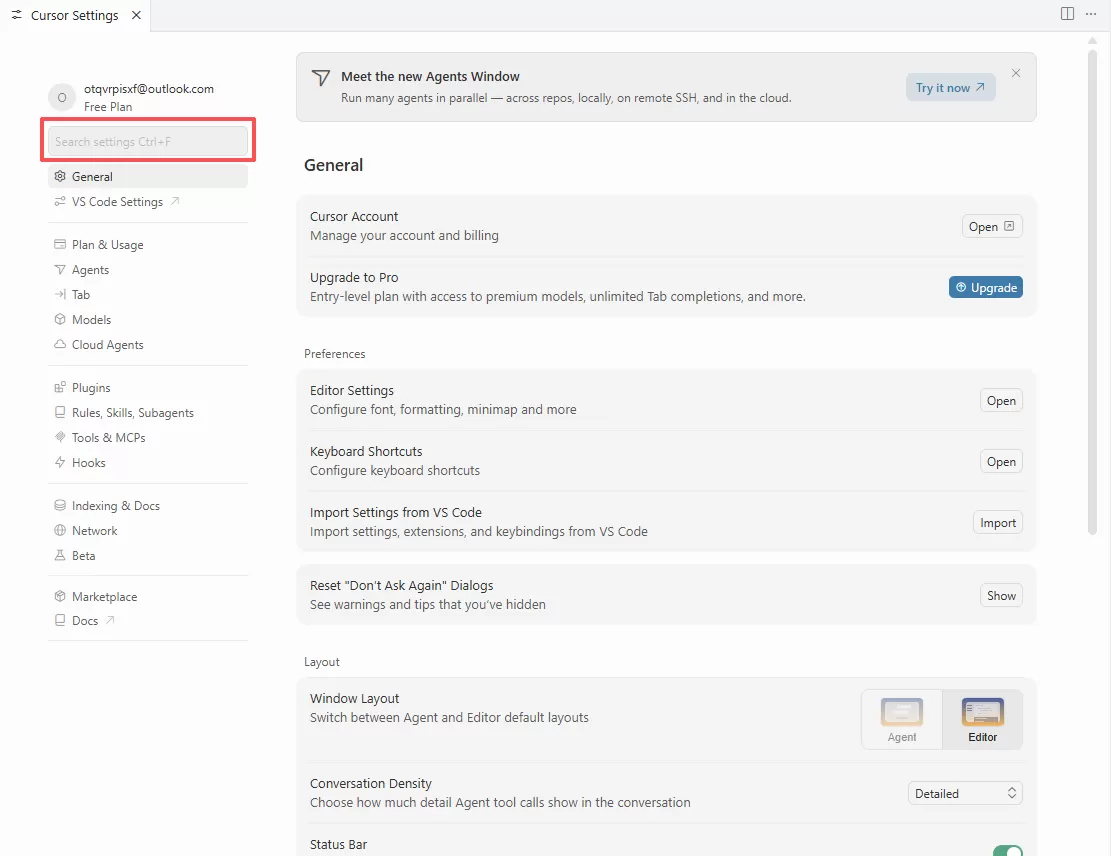Viewport: 1111px width, 856px height.
Task: Click the external arrow beside VS Code Settings
Action: pyautogui.click(x=175, y=201)
